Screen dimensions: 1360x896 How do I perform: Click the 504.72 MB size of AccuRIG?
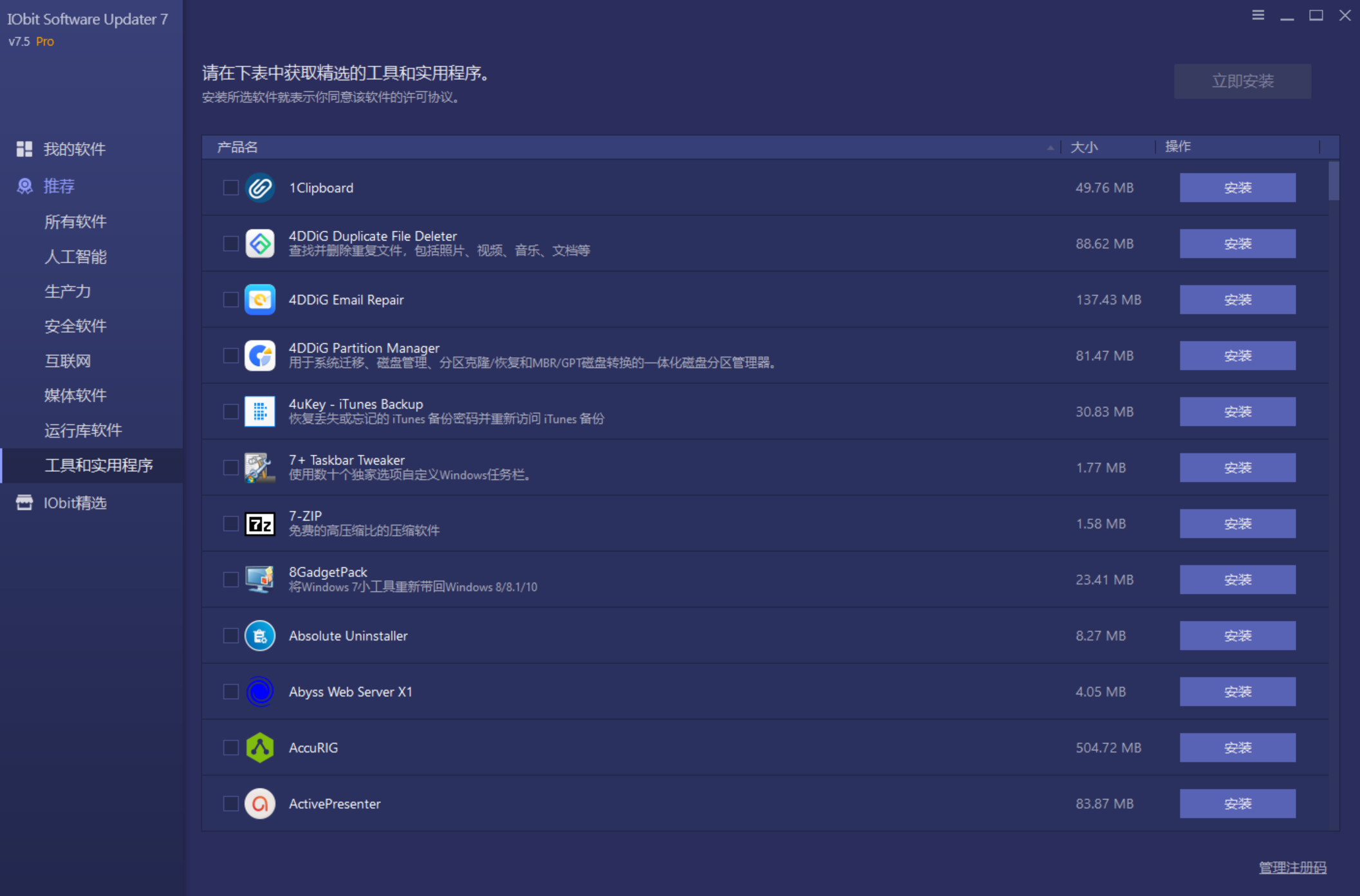pos(1108,748)
